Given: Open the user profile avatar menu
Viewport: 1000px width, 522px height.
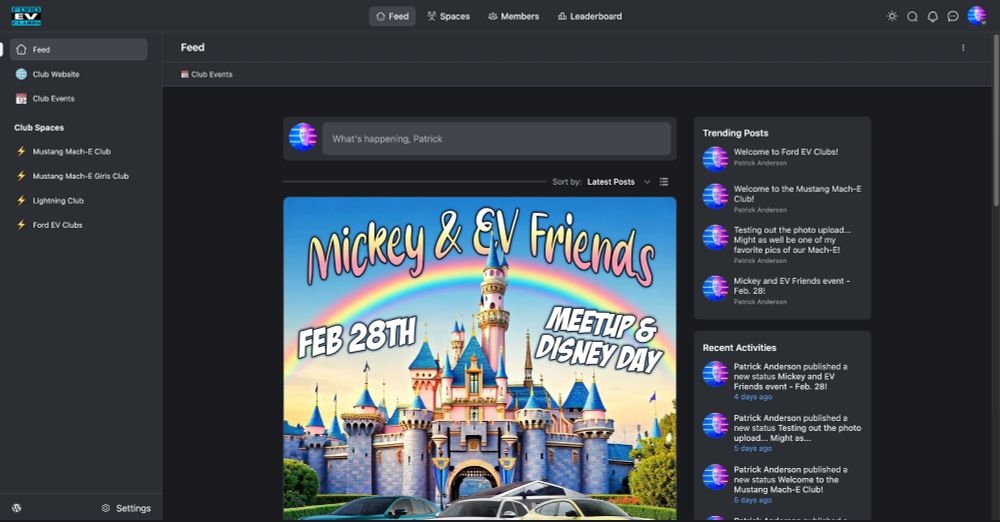Looking at the screenshot, I should pyautogui.click(x=976, y=15).
